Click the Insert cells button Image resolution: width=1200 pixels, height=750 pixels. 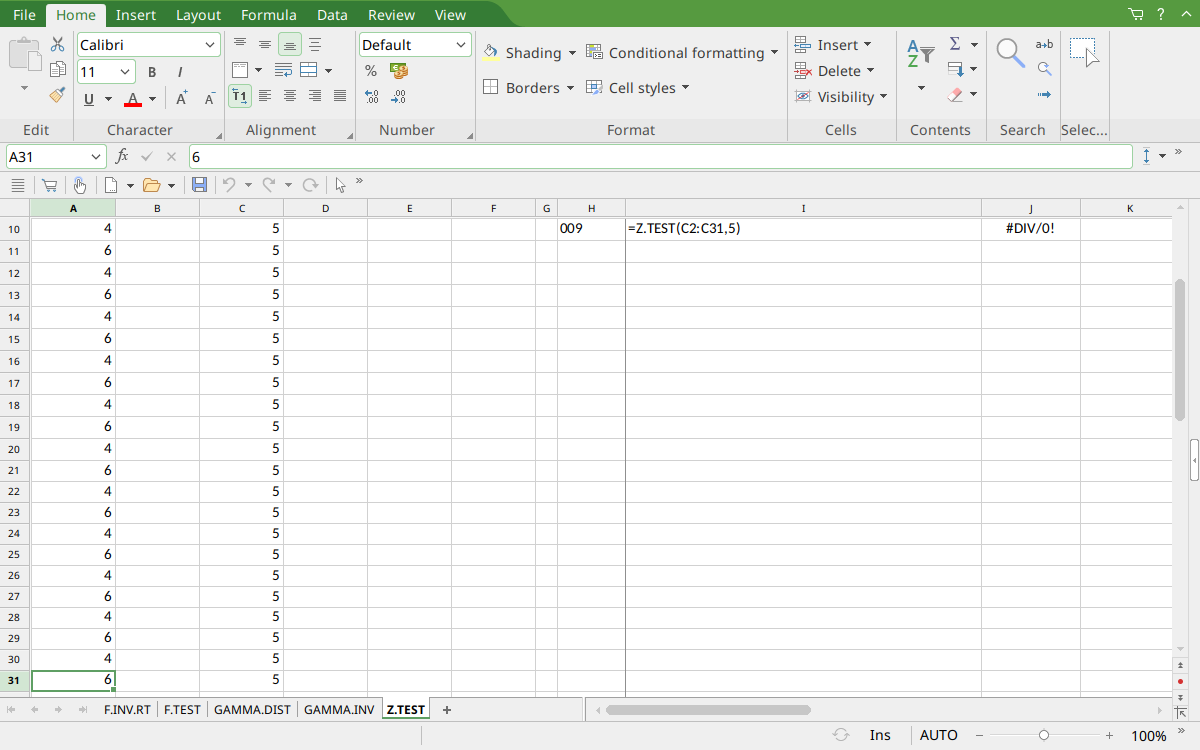pos(833,45)
